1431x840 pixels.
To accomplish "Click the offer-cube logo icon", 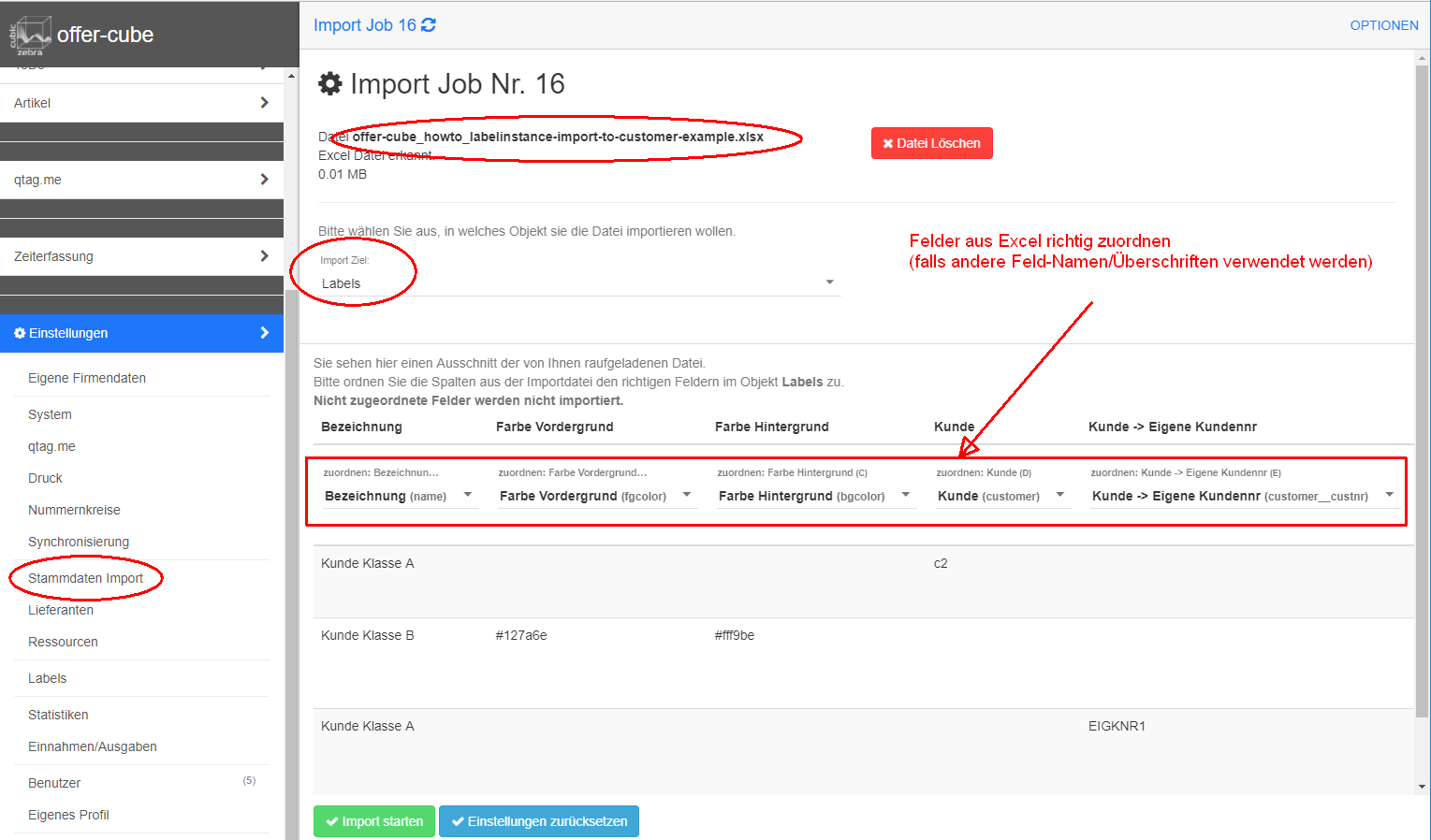I will (x=30, y=35).
